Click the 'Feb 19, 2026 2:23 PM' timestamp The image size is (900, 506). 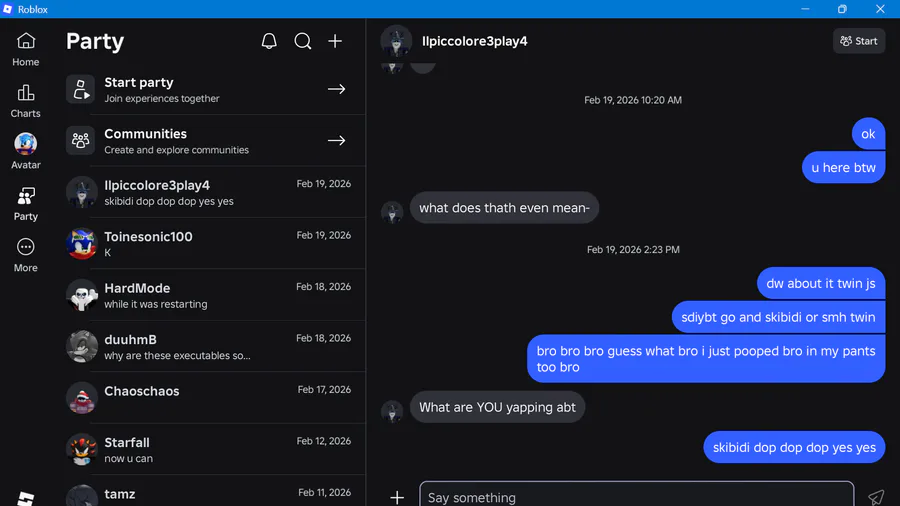tap(633, 250)
